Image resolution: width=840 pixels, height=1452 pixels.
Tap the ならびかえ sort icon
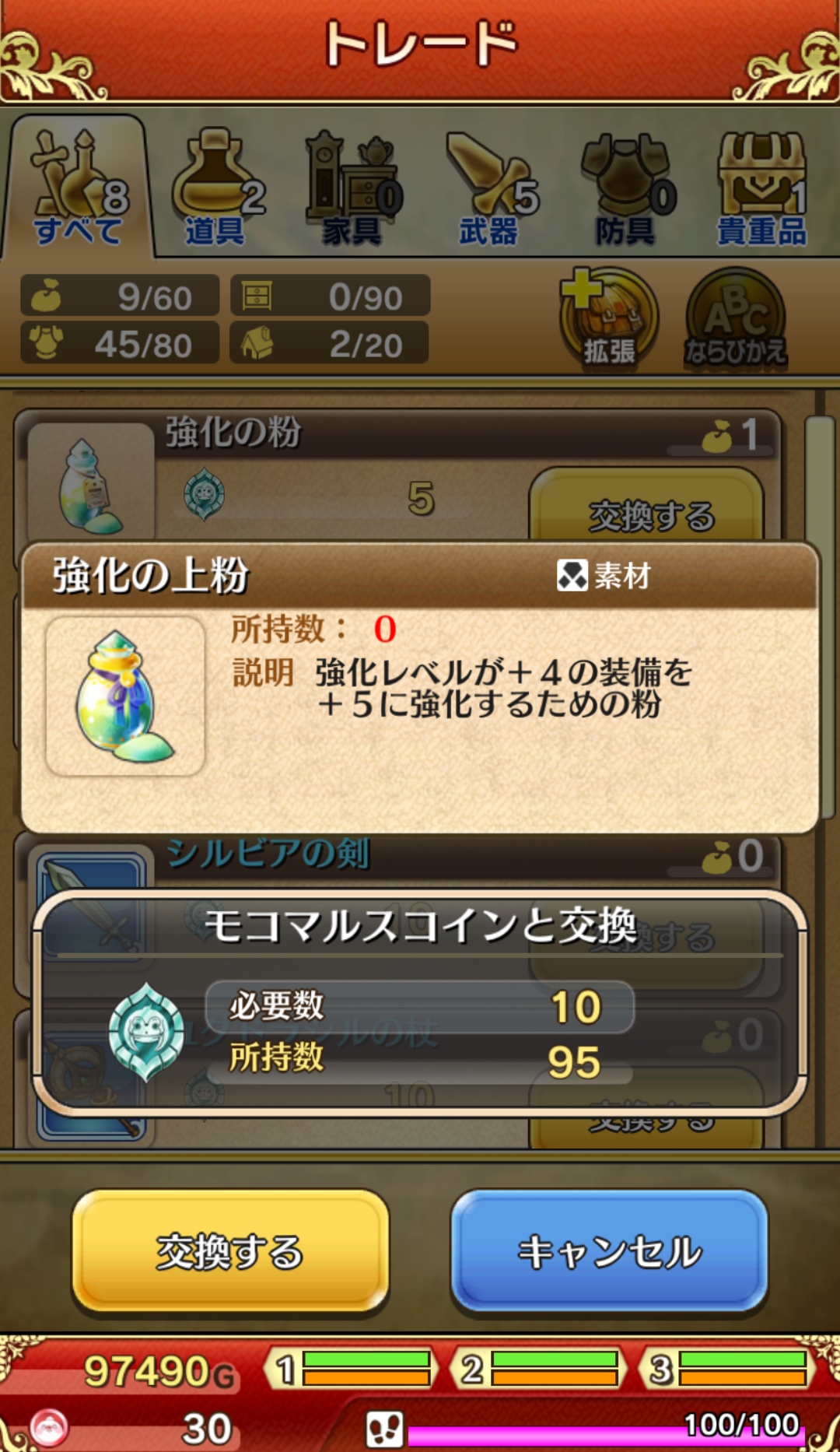pos(735,317)
